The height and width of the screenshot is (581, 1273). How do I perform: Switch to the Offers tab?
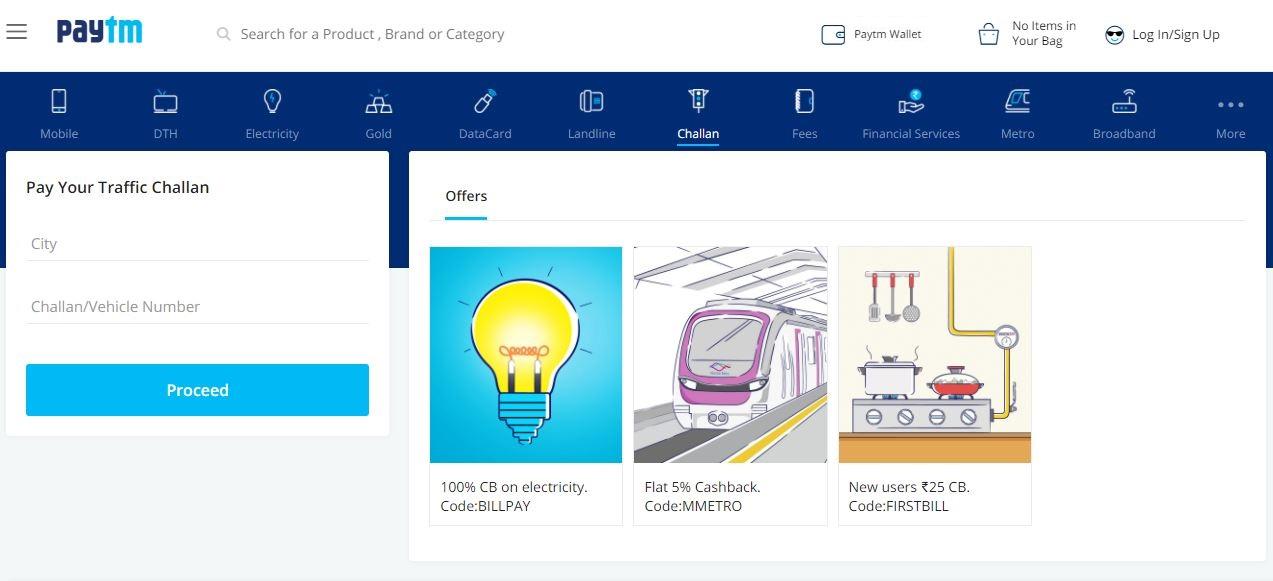(466, 196)
